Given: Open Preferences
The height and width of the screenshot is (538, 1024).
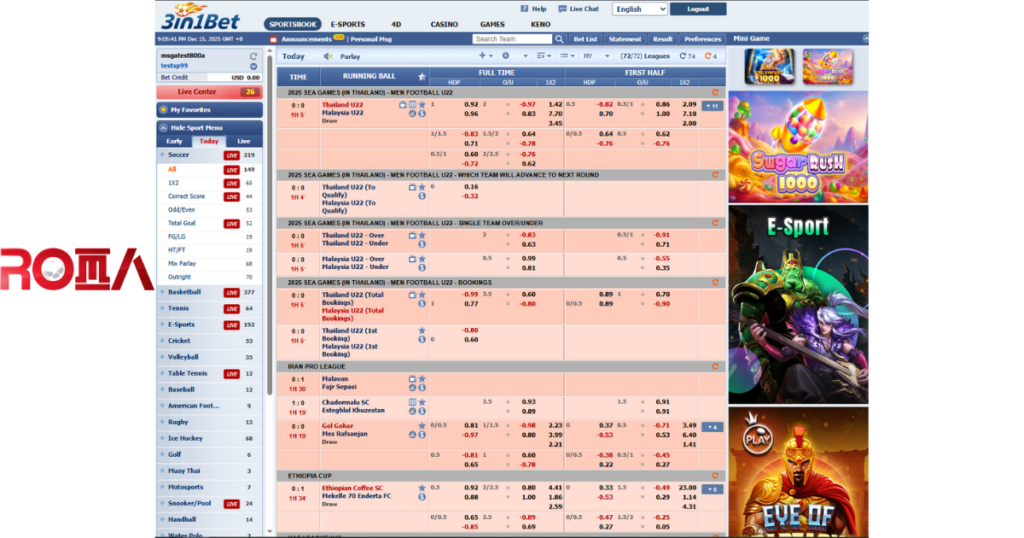Looking at the screenshot, I should click(702, 39).
